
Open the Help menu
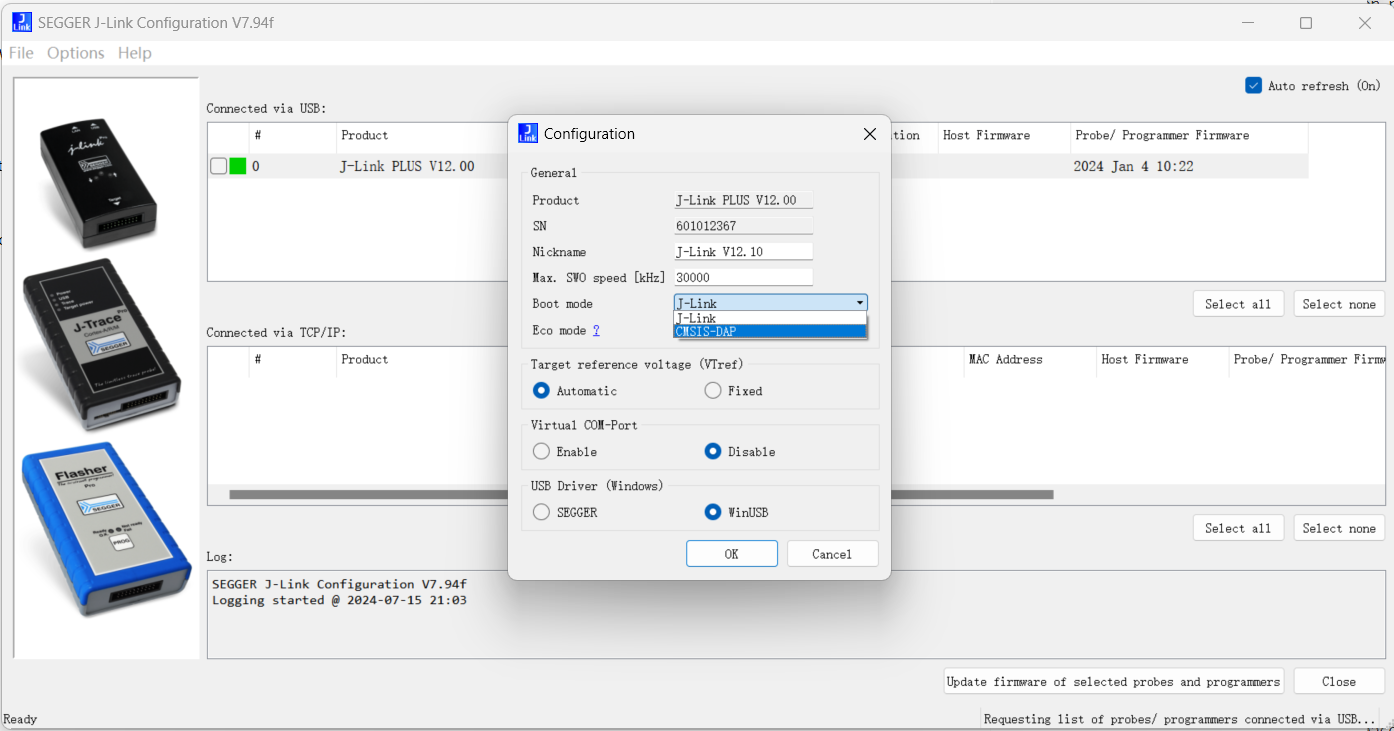point(135,53)
